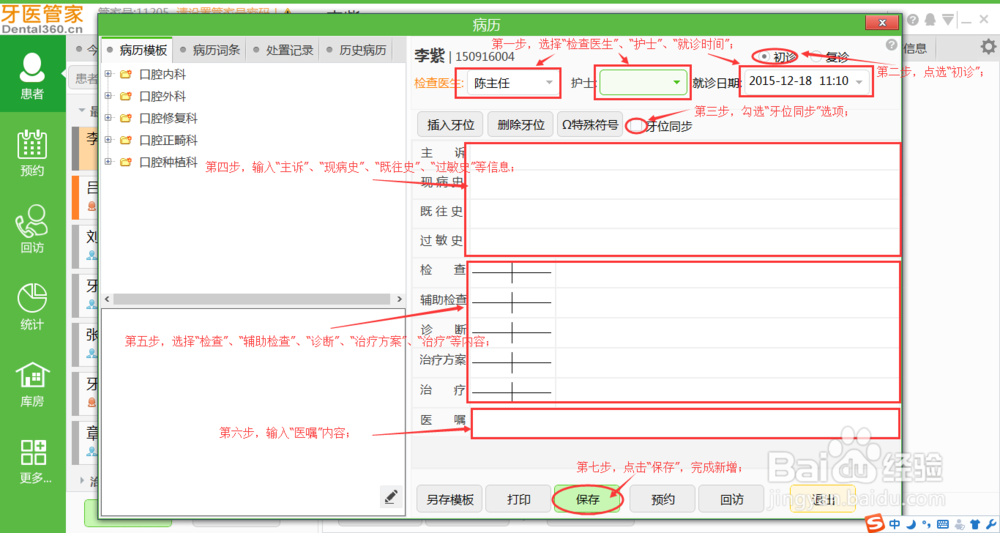Click the 删除牙位 button

[520, 124]
